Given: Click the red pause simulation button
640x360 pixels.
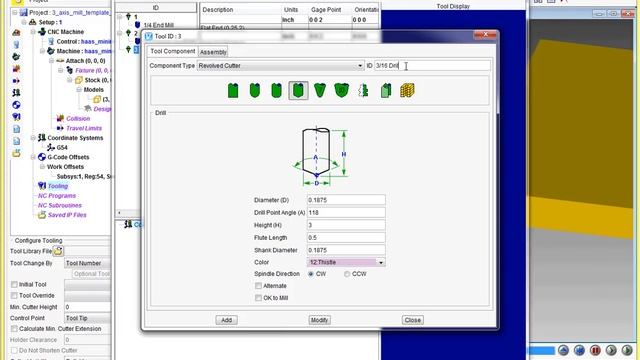Looking at the screenshot, I should (x=596, y=350).
